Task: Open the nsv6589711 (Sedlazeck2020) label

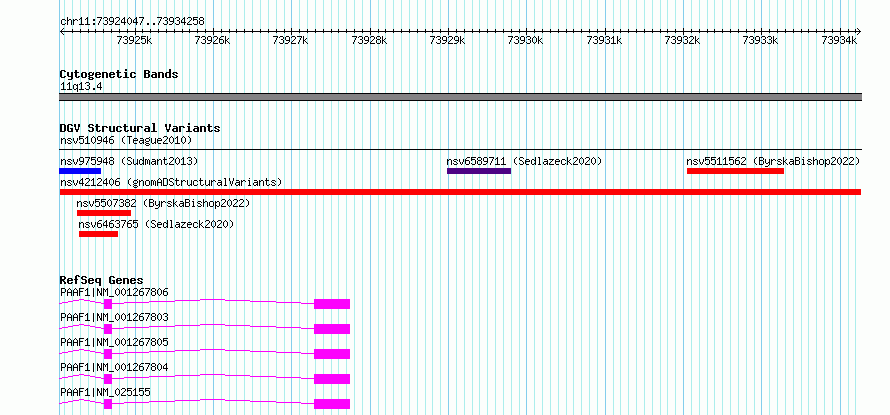Action: (524, 161)
